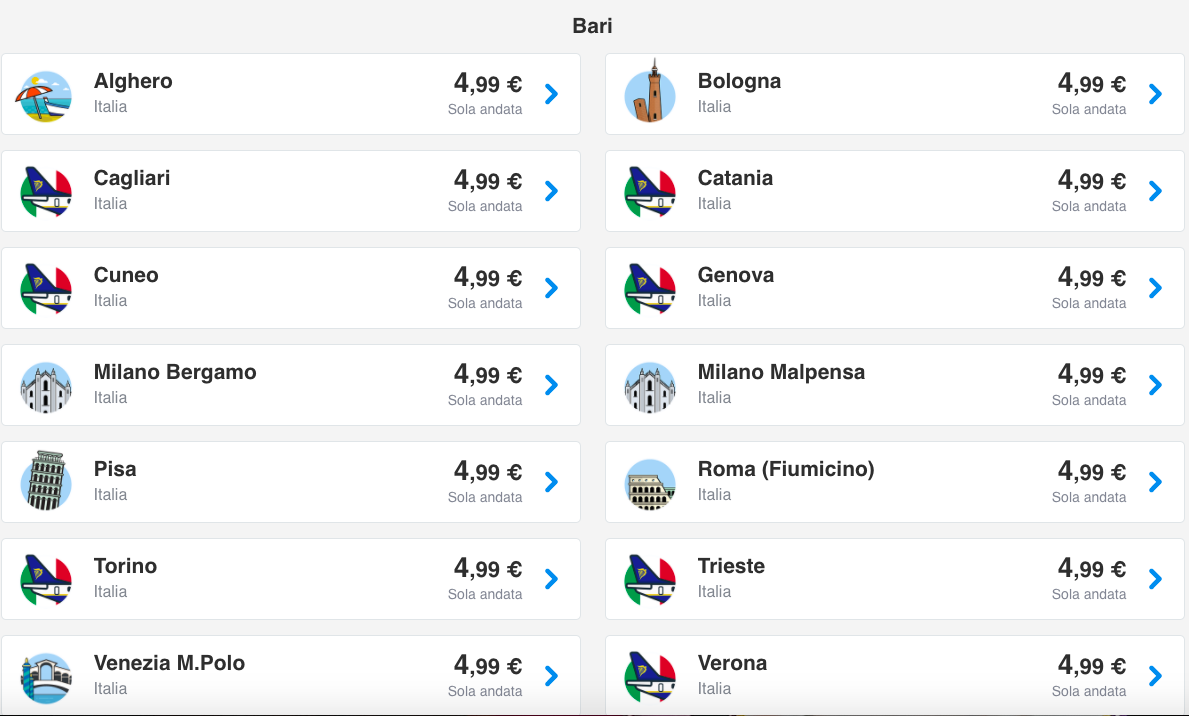
Task: Click the Milano Malpensa cathedral icon
Action: pyautogui.click(x=650, y=387)
